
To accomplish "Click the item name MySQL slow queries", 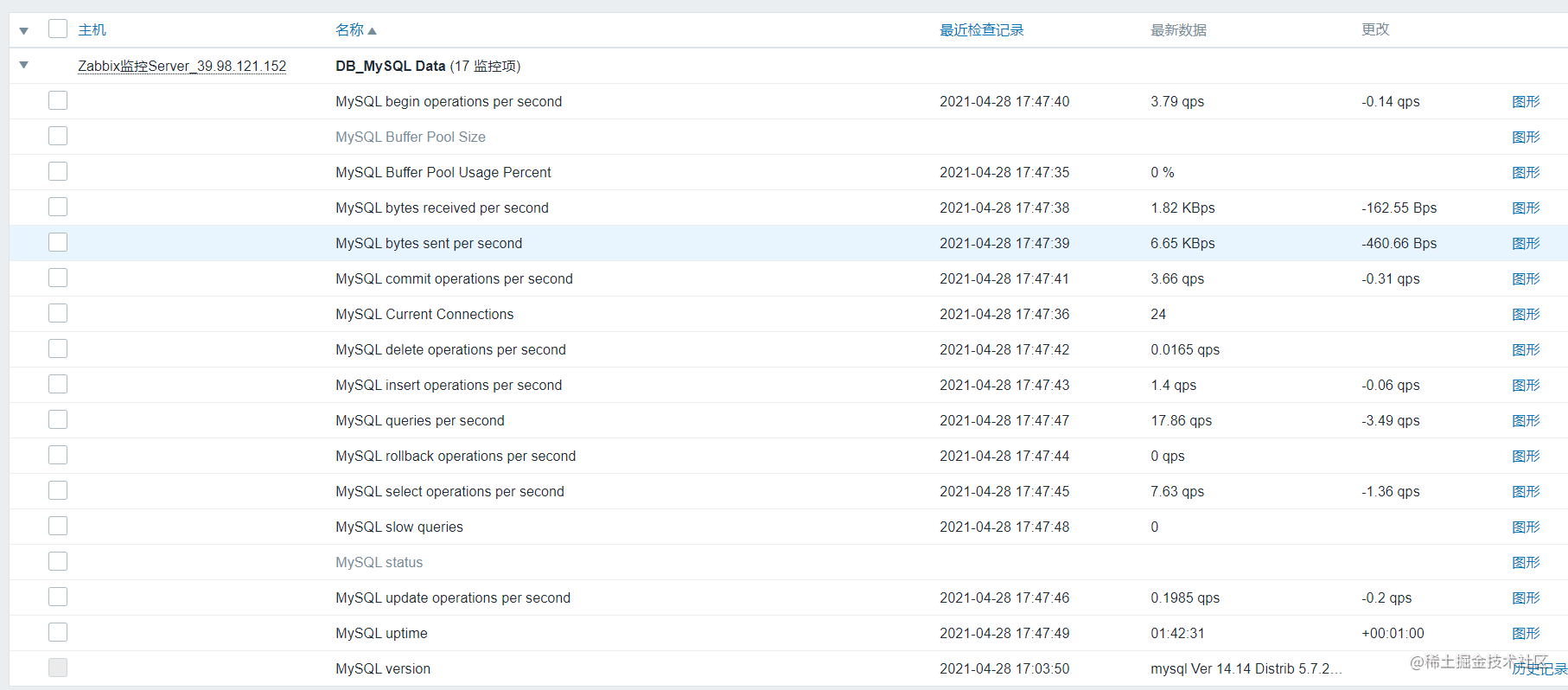I will click(399, 527).
